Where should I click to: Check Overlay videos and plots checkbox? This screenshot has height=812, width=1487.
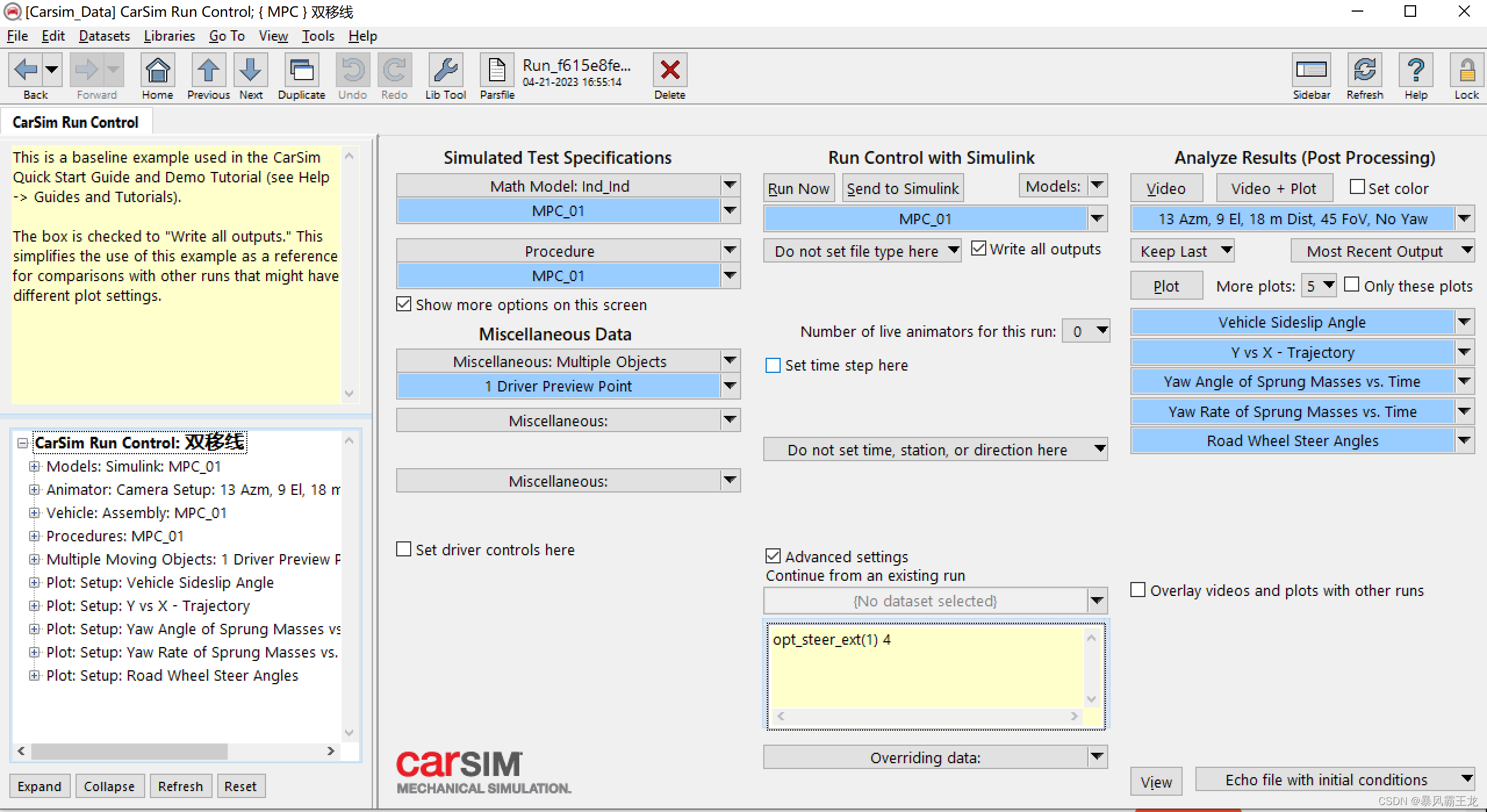click(1138, 590)
